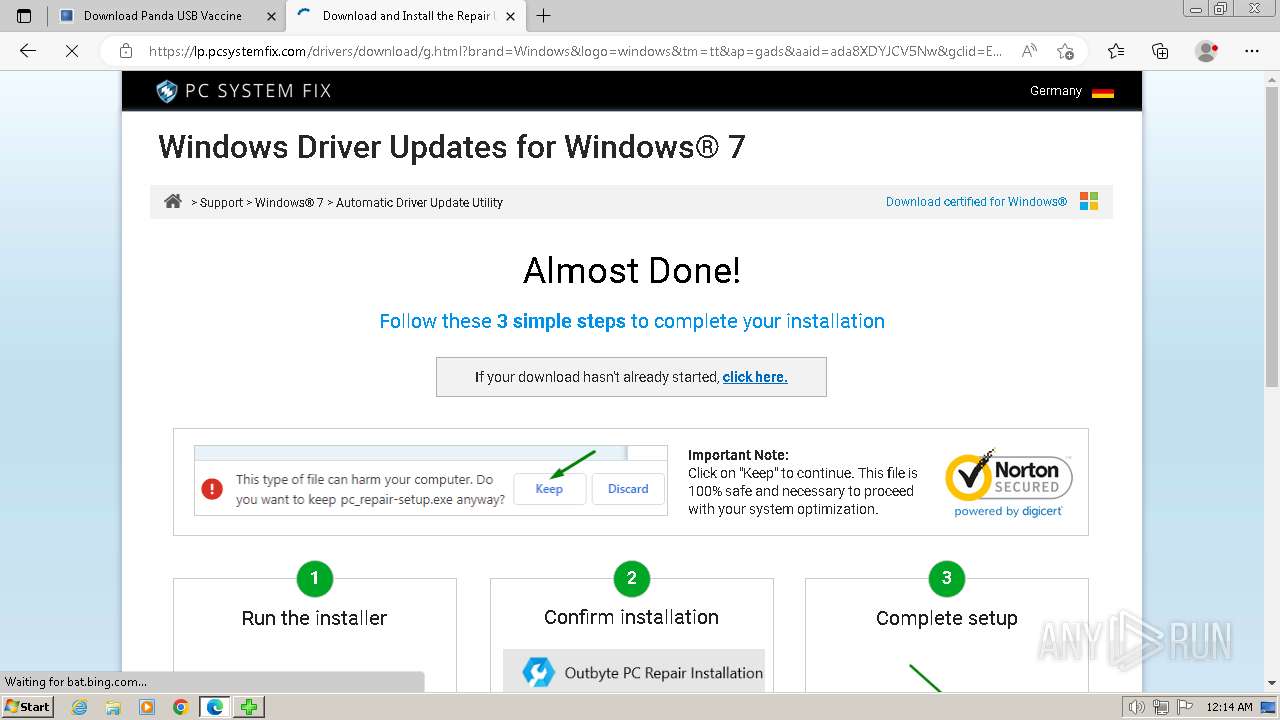This screenshot has width=1280, height=720.
Task: Click the Norton Secured badge
Action: [1008, 482]
